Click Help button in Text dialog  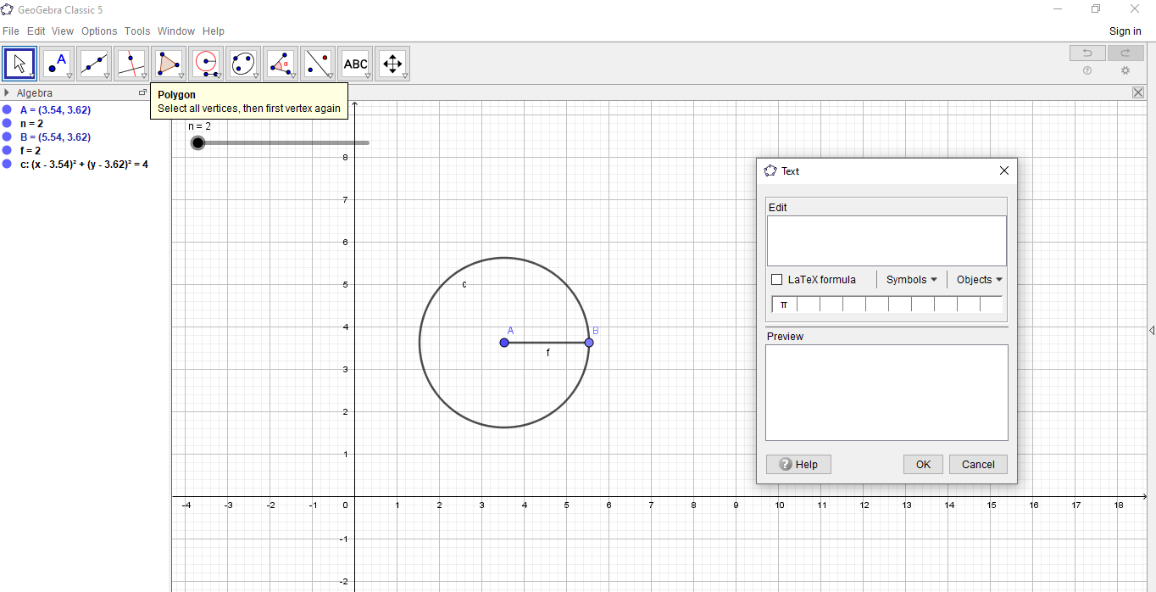coord(799,464)
